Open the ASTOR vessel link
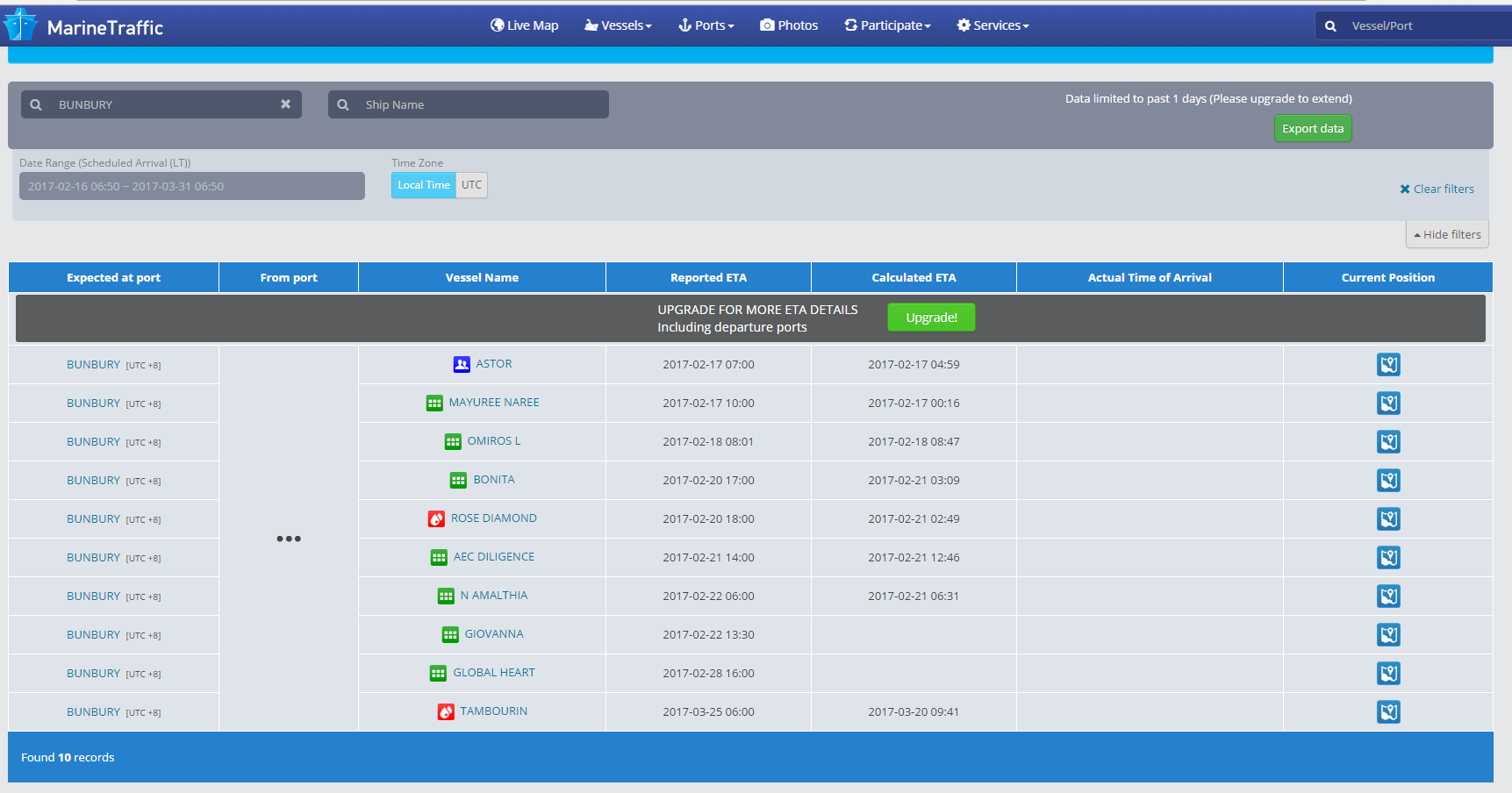Image resolution: width=1512 pixels, height=793 pixels. pos(494,363)
